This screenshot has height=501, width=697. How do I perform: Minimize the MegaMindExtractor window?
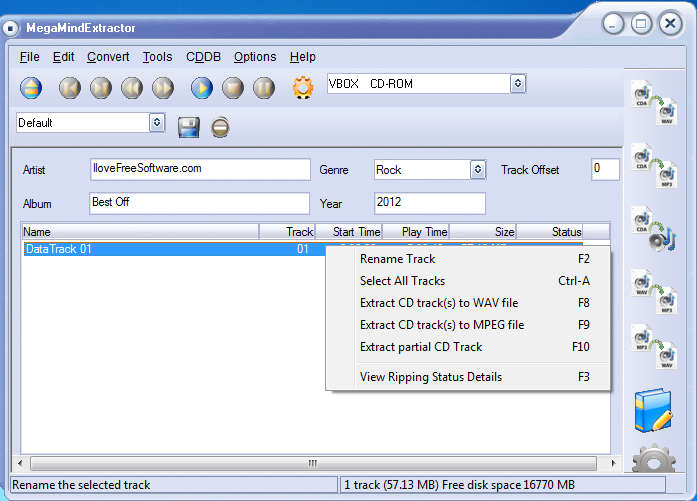click(x=613, y=24)
